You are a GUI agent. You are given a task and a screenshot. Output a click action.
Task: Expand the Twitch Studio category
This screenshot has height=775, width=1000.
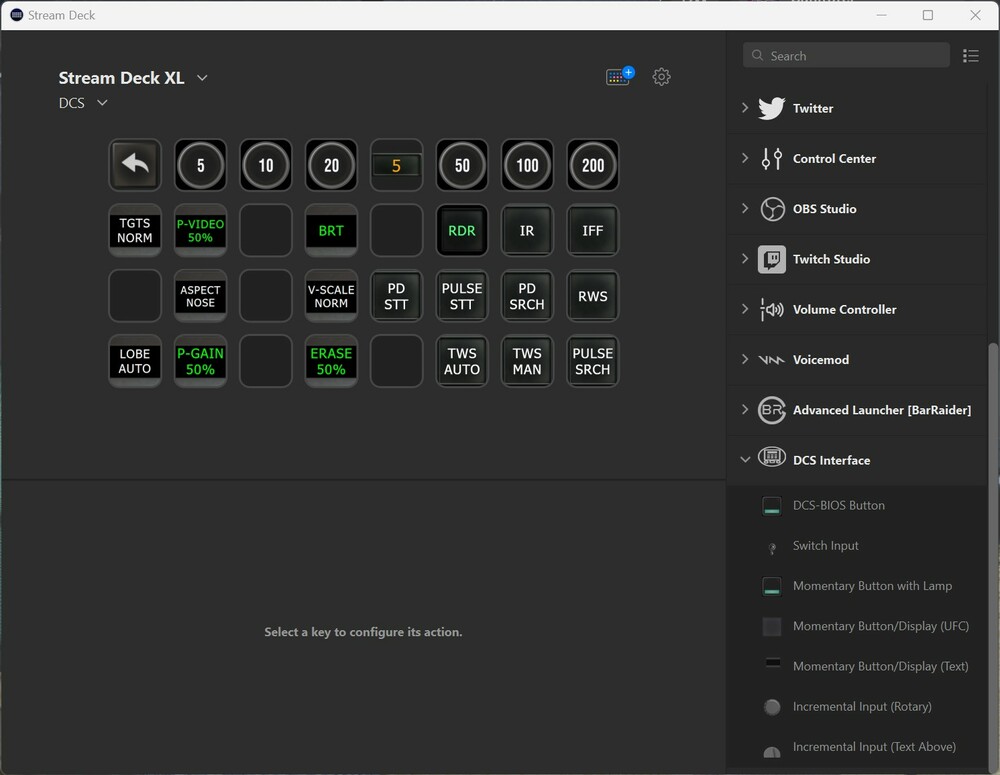[858, 259]
